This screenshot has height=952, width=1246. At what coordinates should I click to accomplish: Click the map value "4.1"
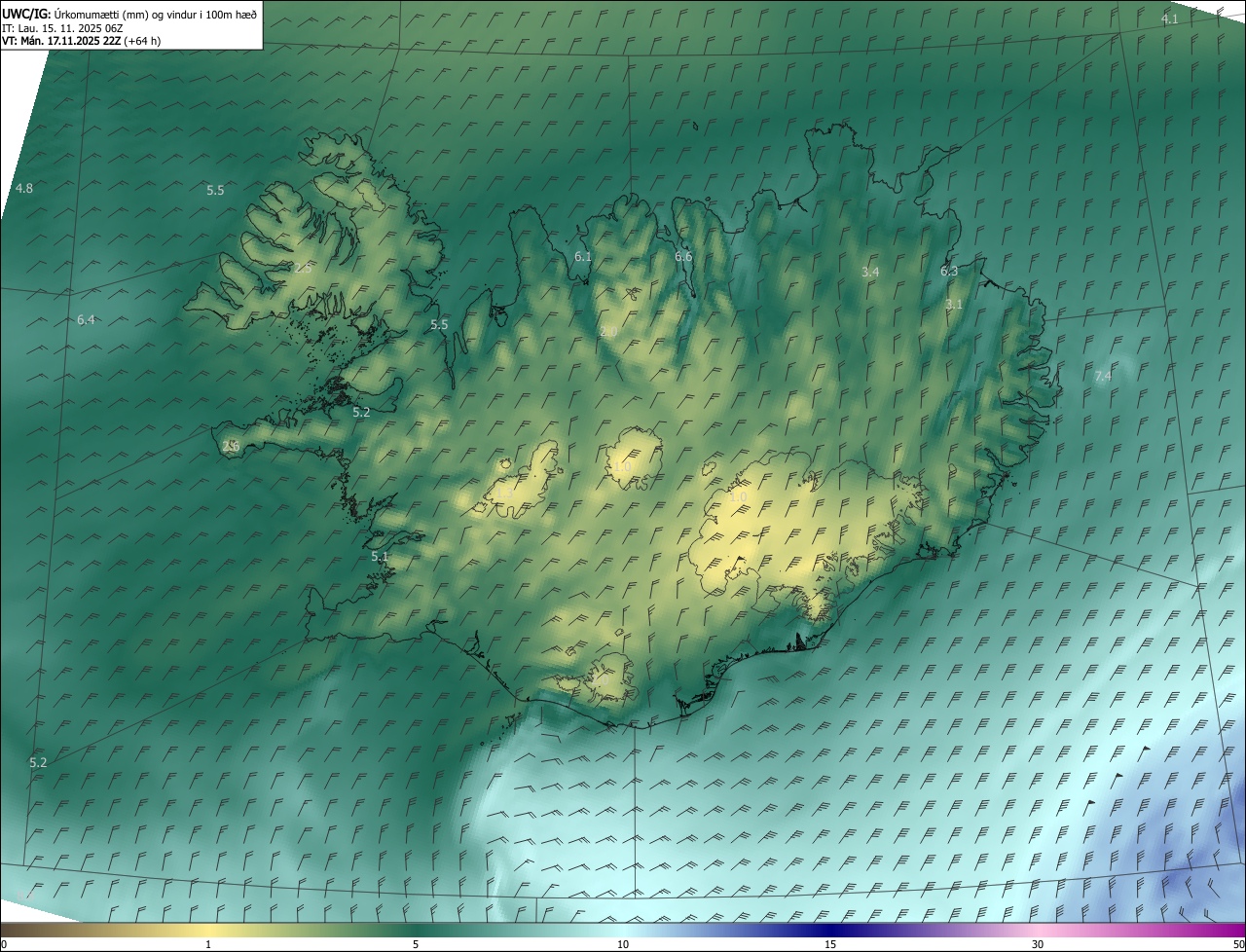click(1170, 19)
